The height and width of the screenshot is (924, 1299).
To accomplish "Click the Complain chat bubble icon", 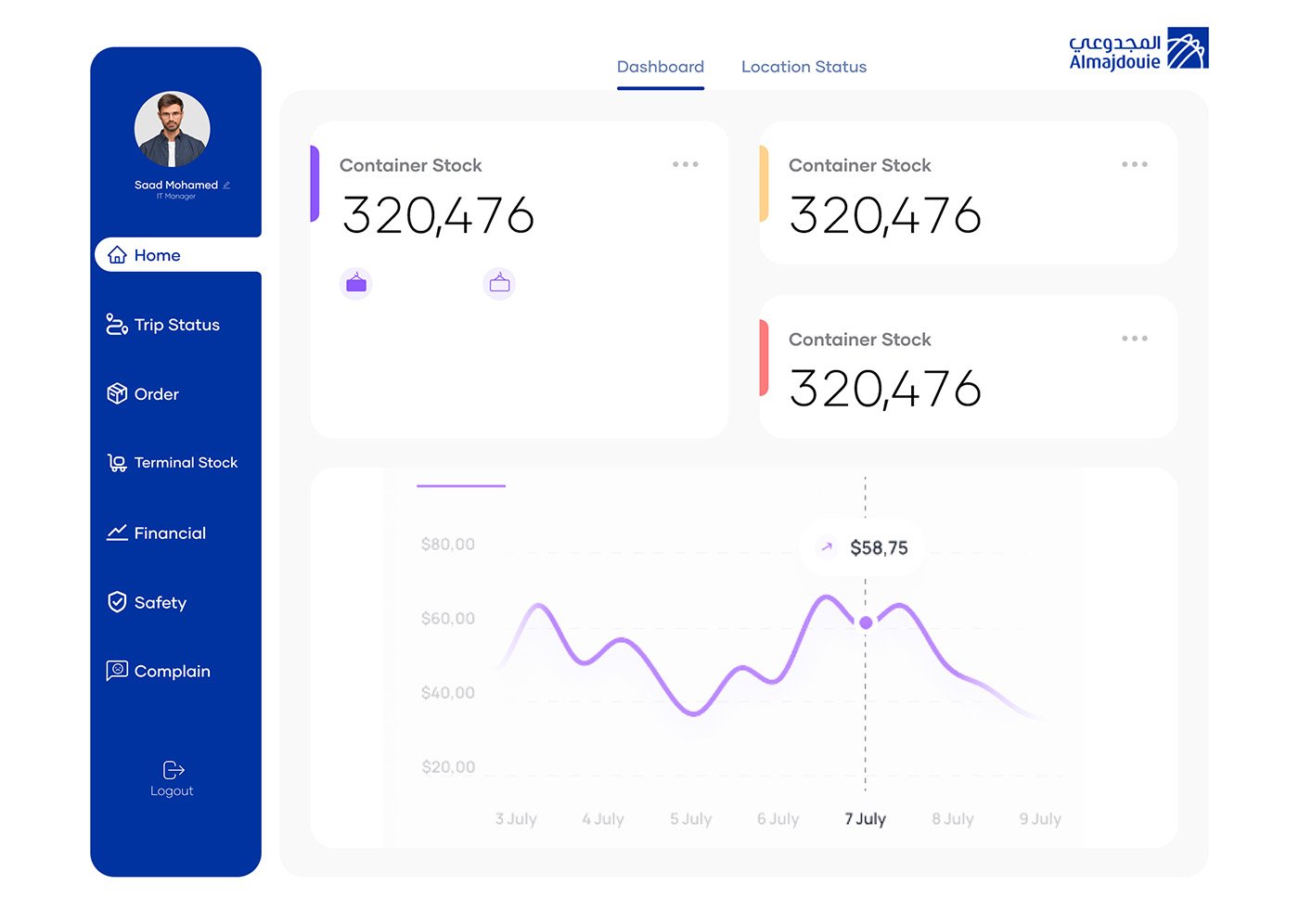I will (117, 671).
